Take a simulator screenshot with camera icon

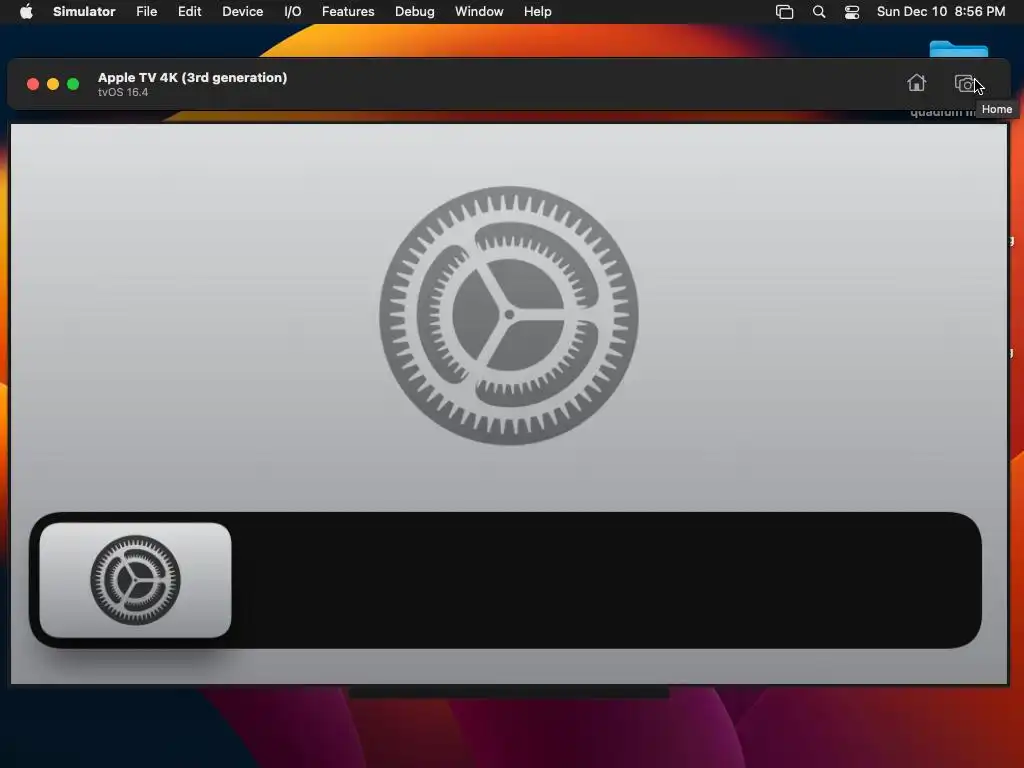[x=965, y=84]
